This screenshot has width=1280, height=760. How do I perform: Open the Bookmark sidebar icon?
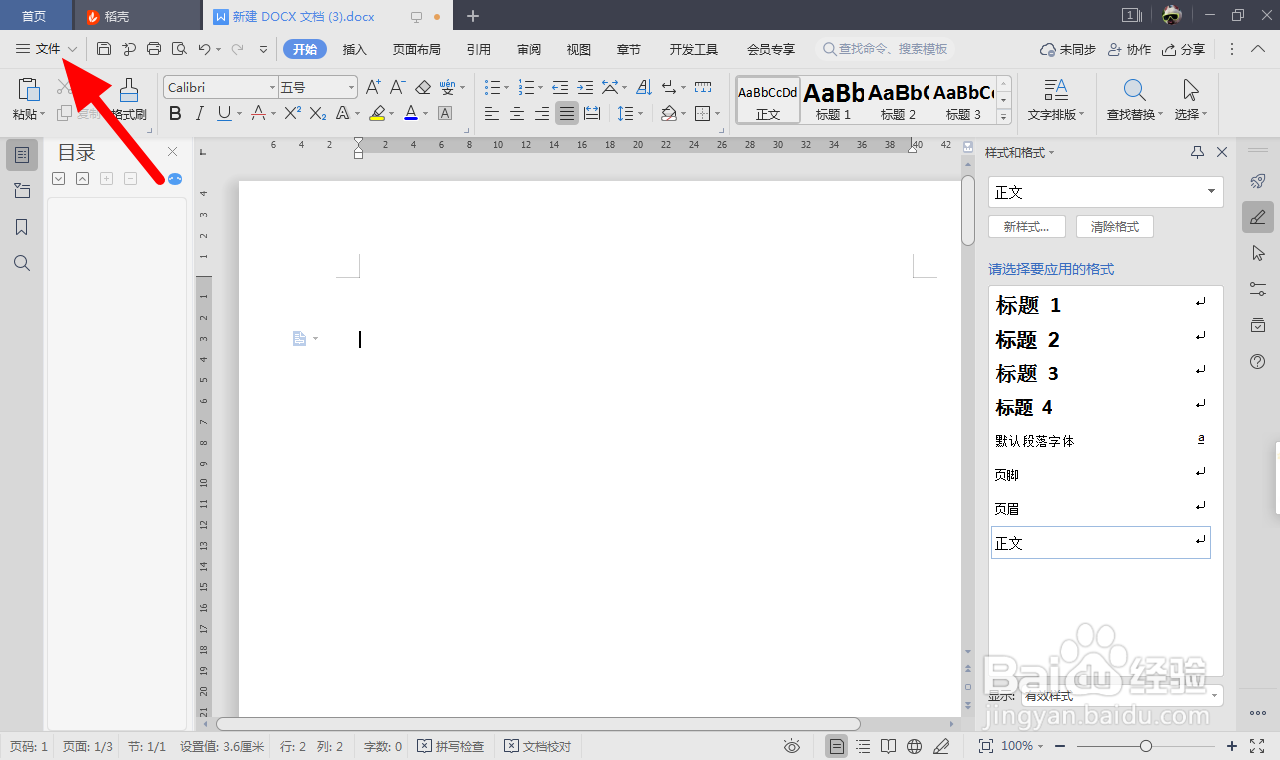22,227
